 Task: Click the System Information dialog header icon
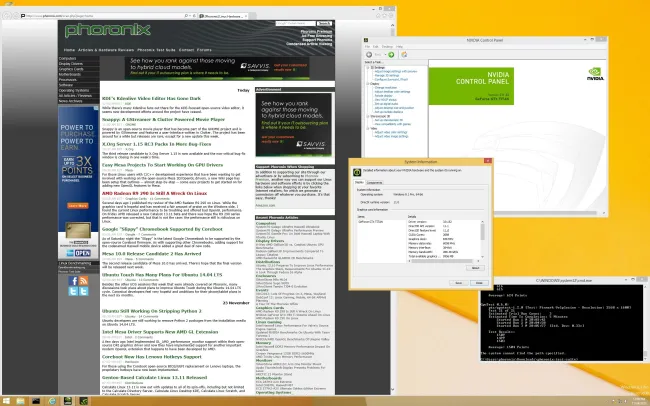coord(357,172)
